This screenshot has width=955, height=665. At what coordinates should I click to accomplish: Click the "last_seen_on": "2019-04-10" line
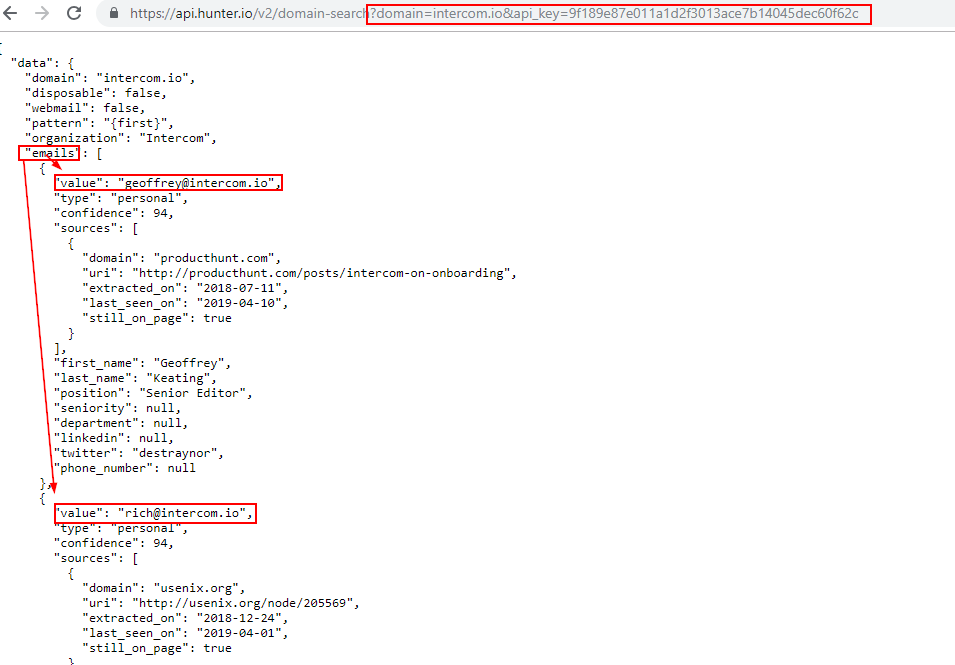point(186,303)
